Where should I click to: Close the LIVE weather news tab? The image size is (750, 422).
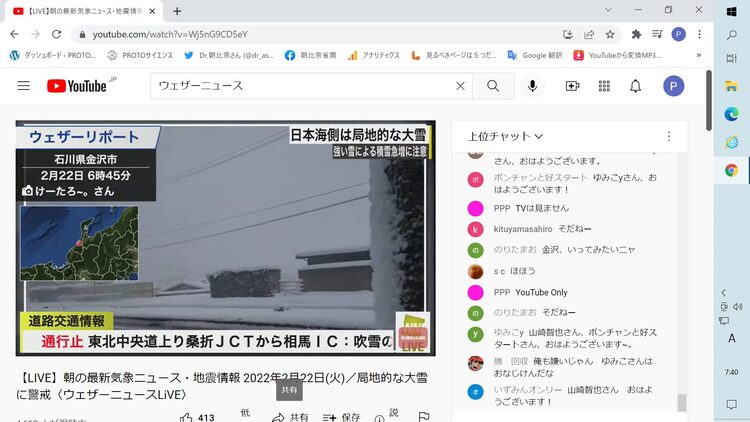click(x=152, y=11)
